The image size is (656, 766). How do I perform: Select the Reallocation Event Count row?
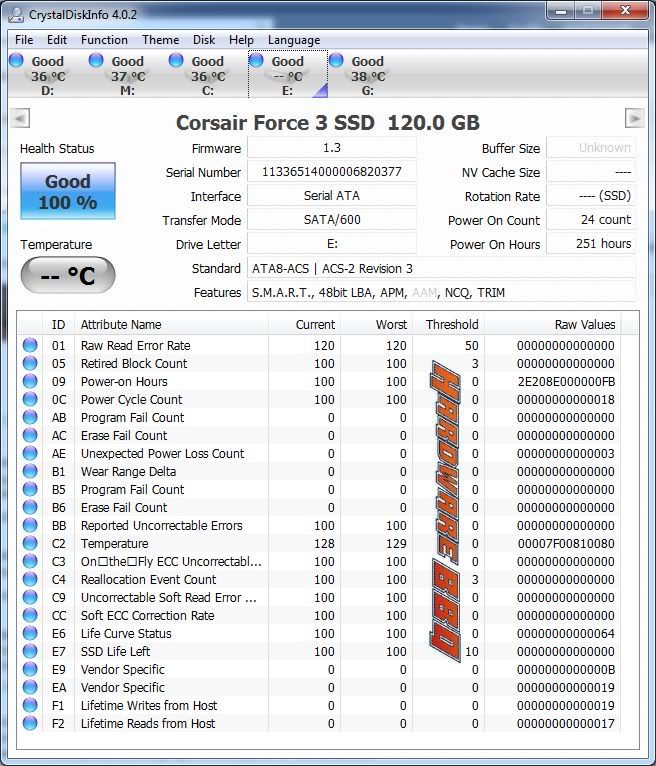[x=319, y=579]
